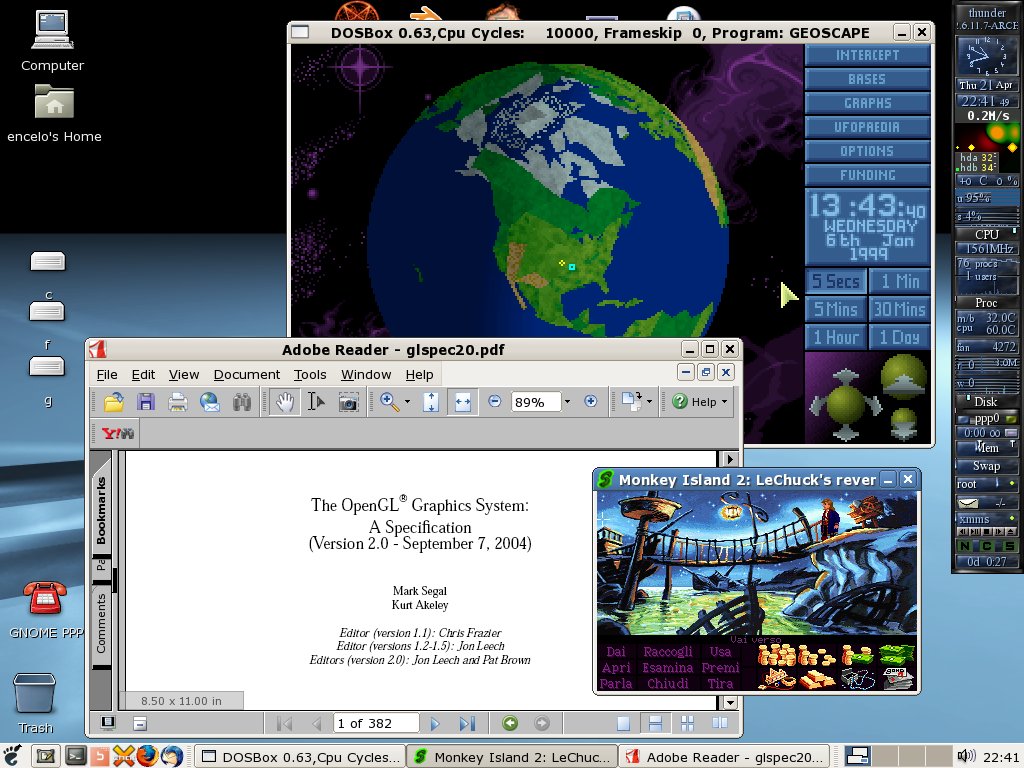Viewport: 1024px width, 768px height.
Task: Click the Rotate/pages icon in the Reader toolbar
Action: [631, 402]
